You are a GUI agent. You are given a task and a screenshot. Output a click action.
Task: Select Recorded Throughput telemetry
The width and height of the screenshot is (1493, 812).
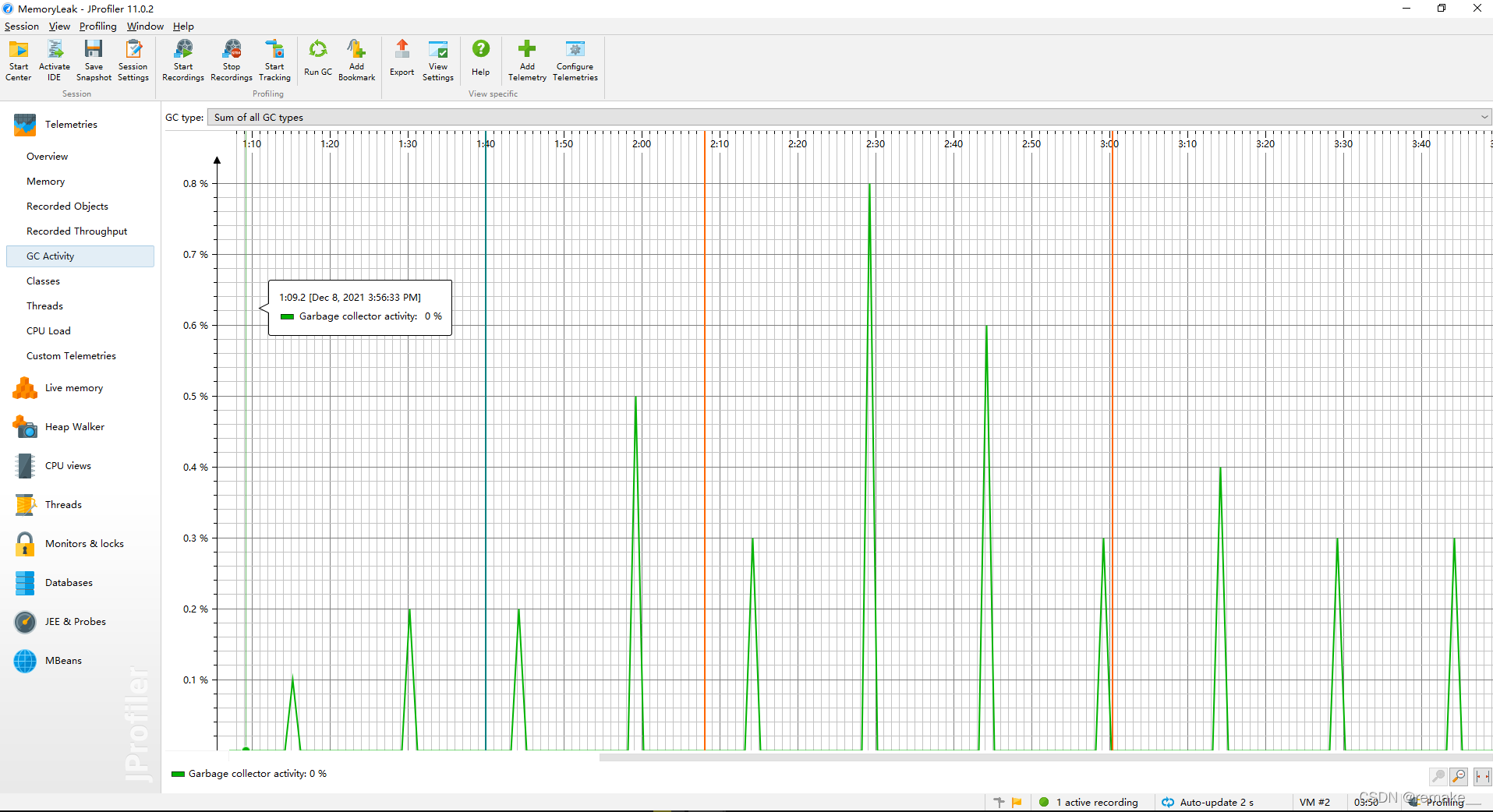tap(77, 231)
